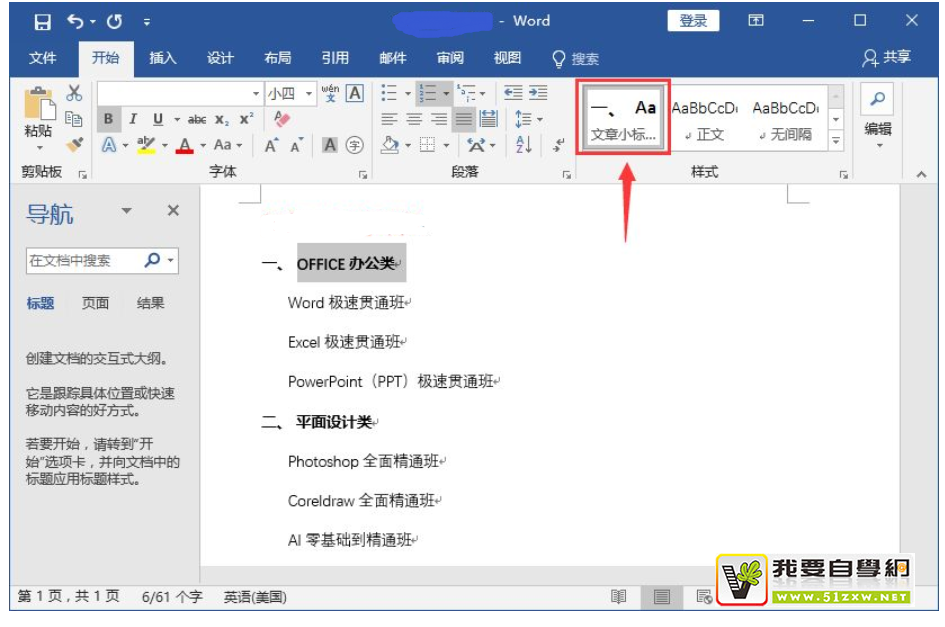Toggle justified paragraph alignment

463,119
